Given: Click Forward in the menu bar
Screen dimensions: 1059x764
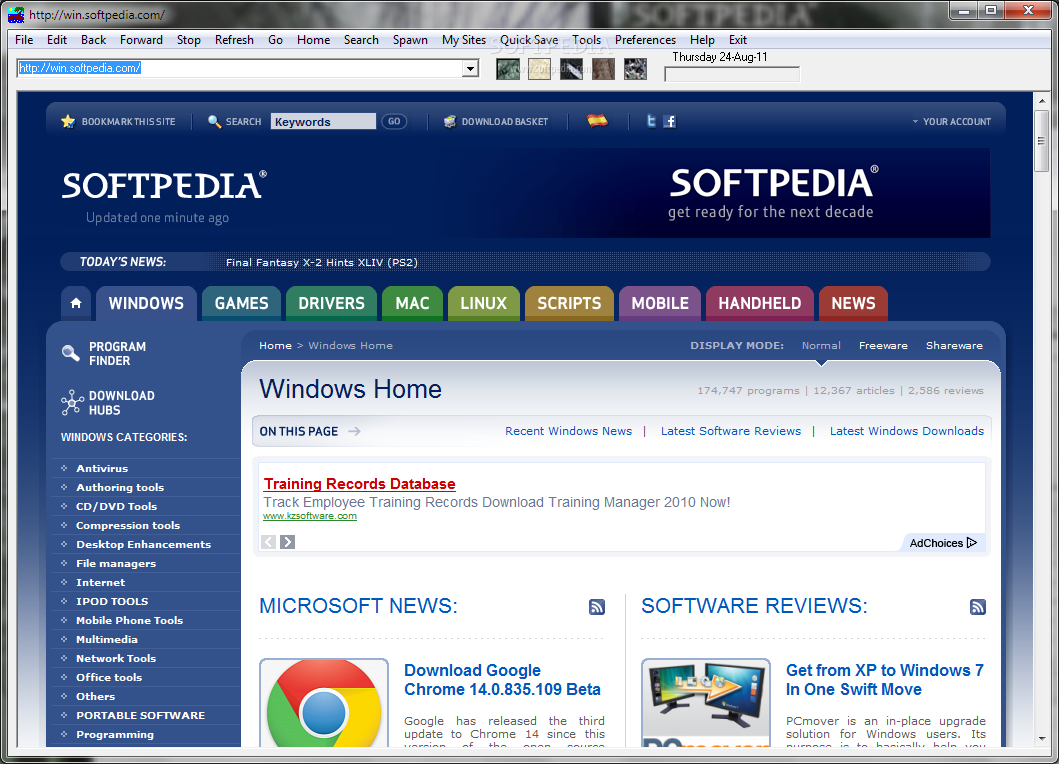Looking at the screenshot, I should click(x=141, y=40).
